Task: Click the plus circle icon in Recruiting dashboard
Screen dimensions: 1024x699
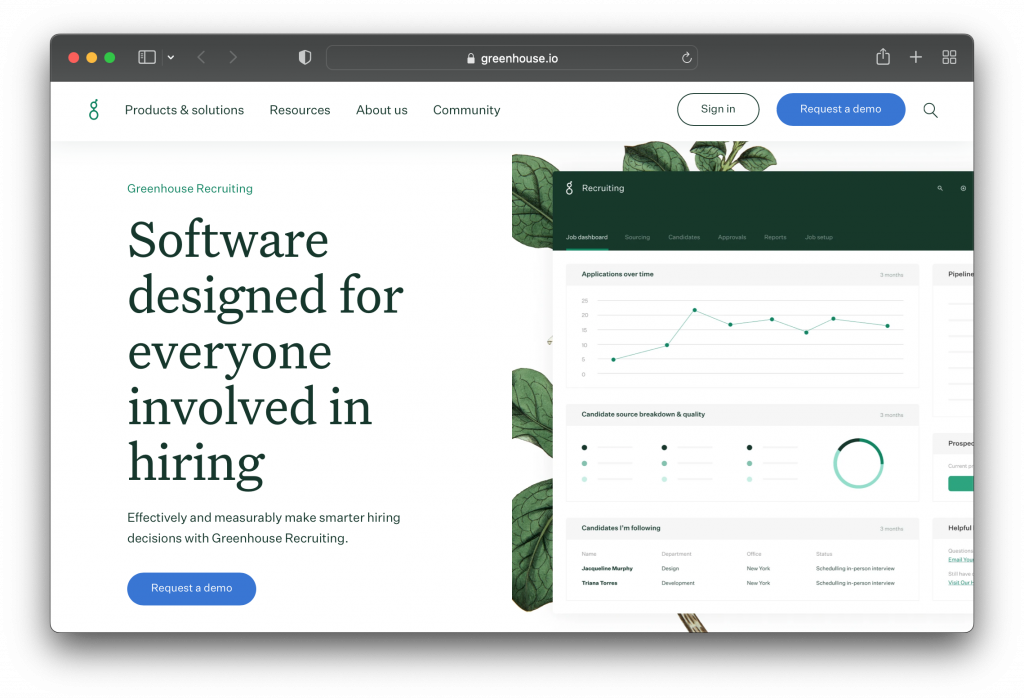Action: (x=963, y=188)
